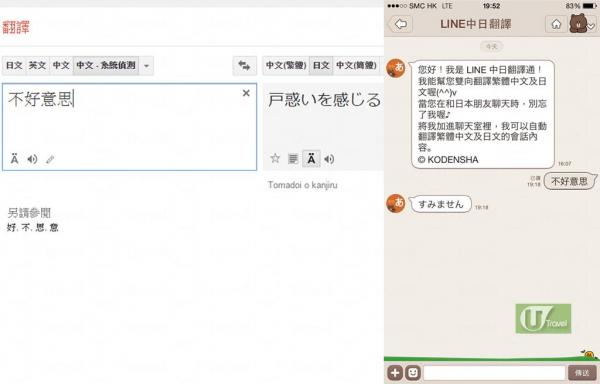Tap the LINE home icon
This screenshot has height=384, width=600.
click(x=556, y=24)
